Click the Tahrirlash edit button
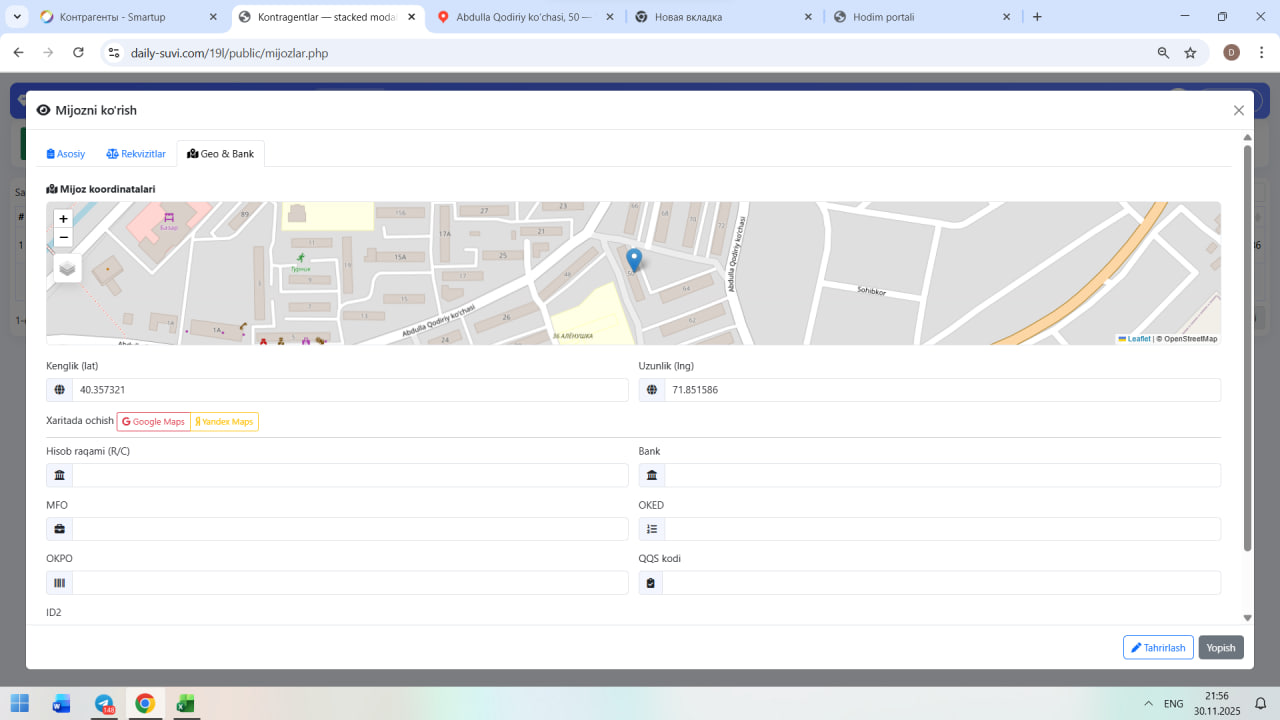1280x720 pixels. coord(1158,648)
